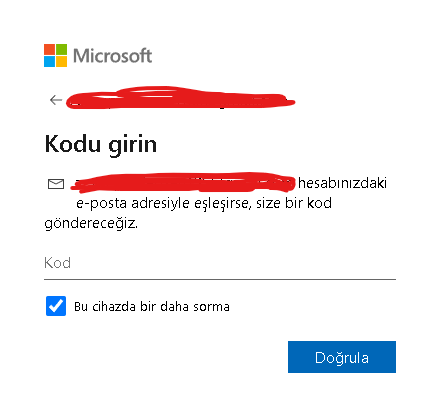Viewport: 438px width, 412px height.
Task: Click the four-color Microsoft logo squares
Action: point(55,55)
